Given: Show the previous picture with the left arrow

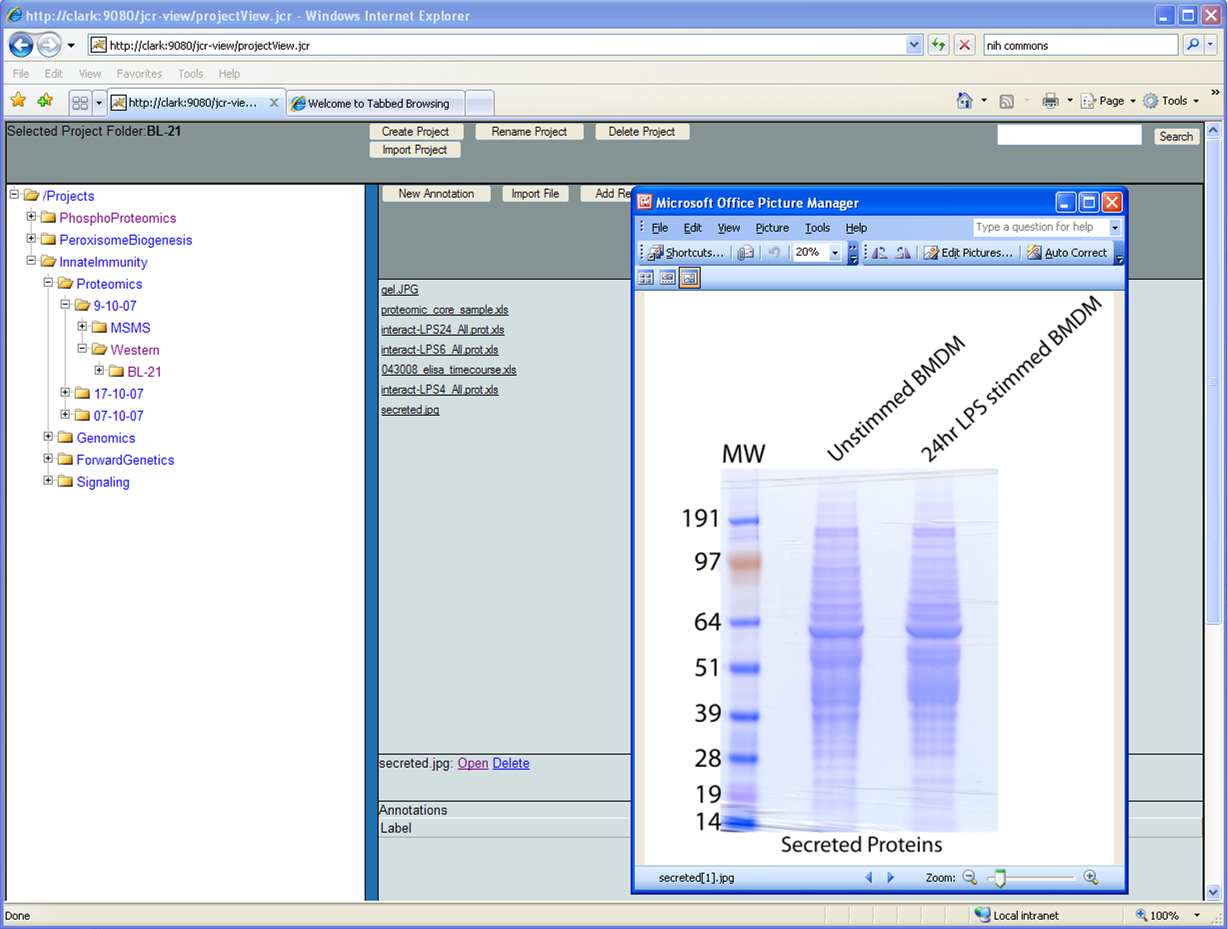Looking at the screenshot, I should point(868,877).
